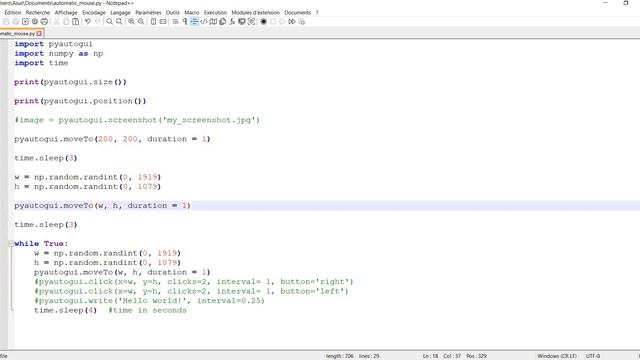
Task: Open the Paramètres menu
Action: pos(148,13)
